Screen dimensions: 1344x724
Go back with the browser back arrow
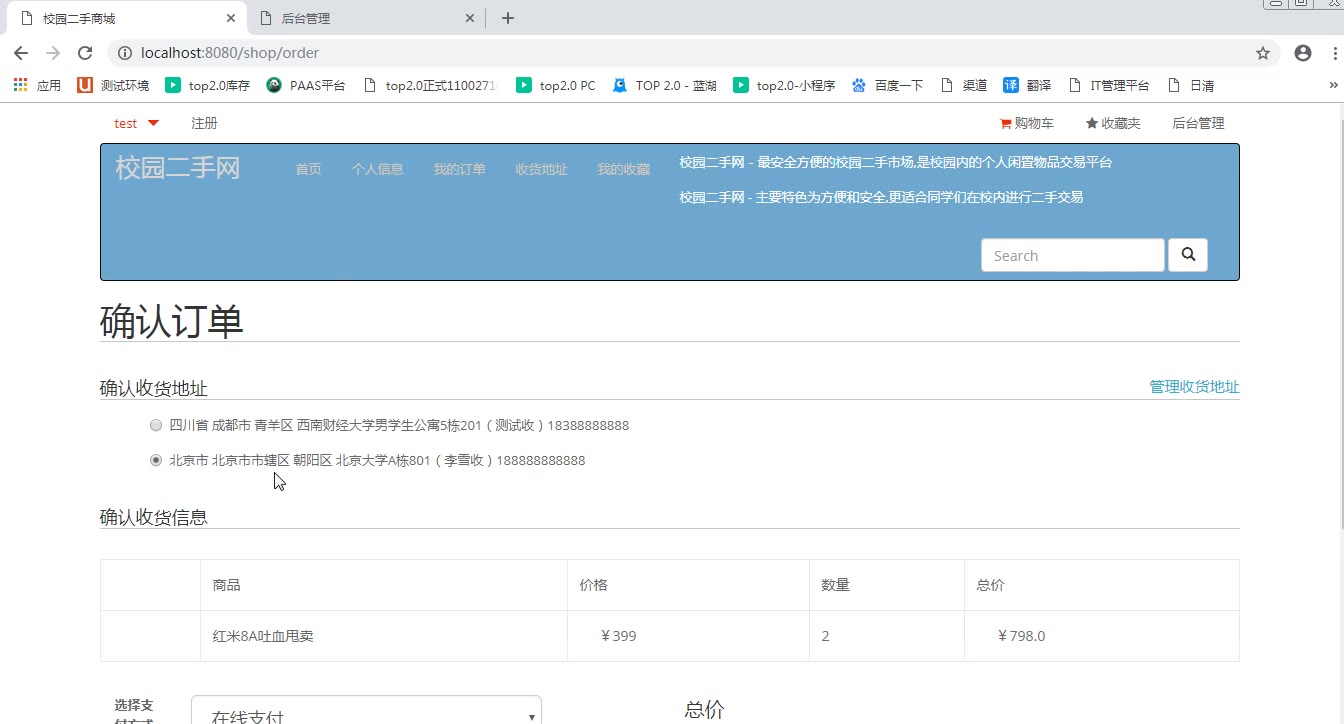(21, 53)
